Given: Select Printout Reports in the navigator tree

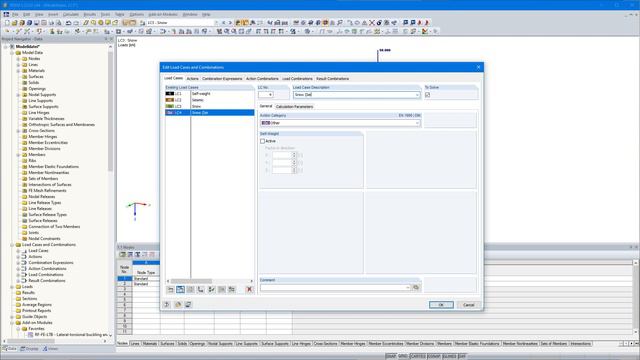Looking at the screenshot, I should point(37,311).
